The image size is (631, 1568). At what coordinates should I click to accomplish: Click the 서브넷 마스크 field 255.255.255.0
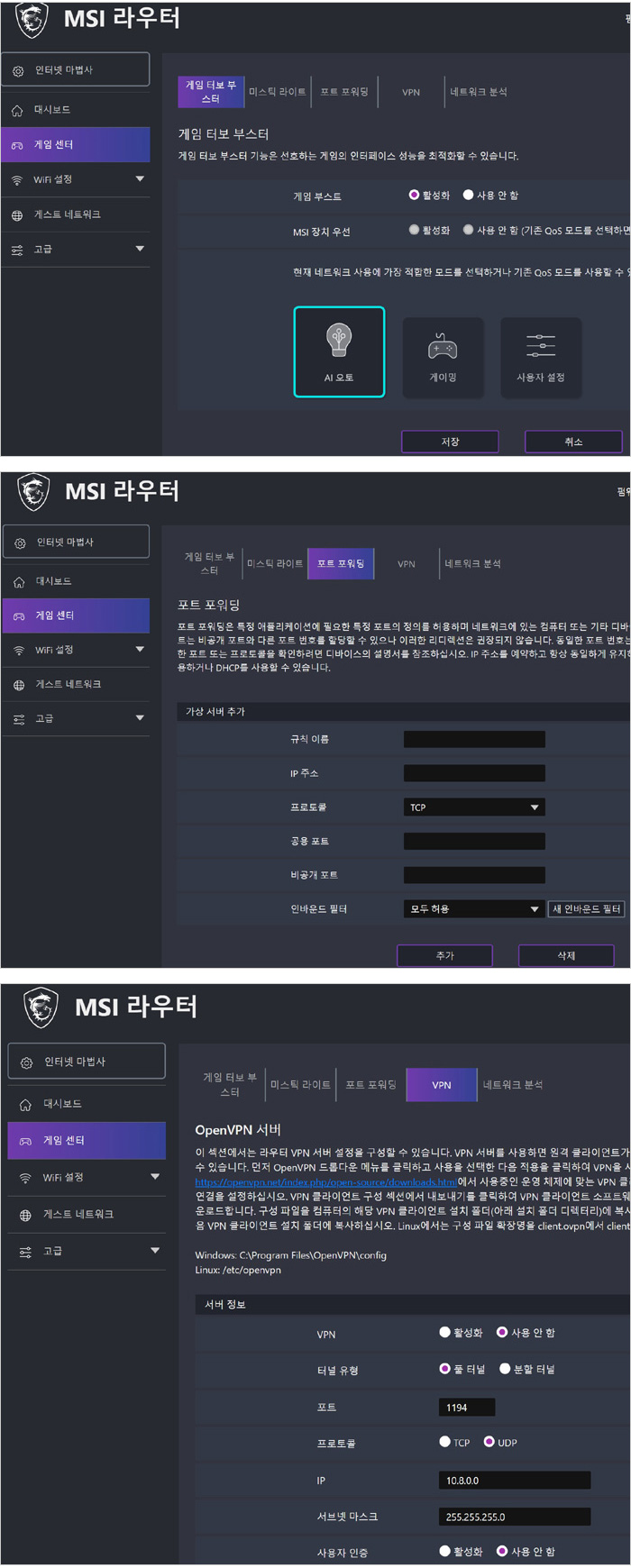pos(515,1517)
